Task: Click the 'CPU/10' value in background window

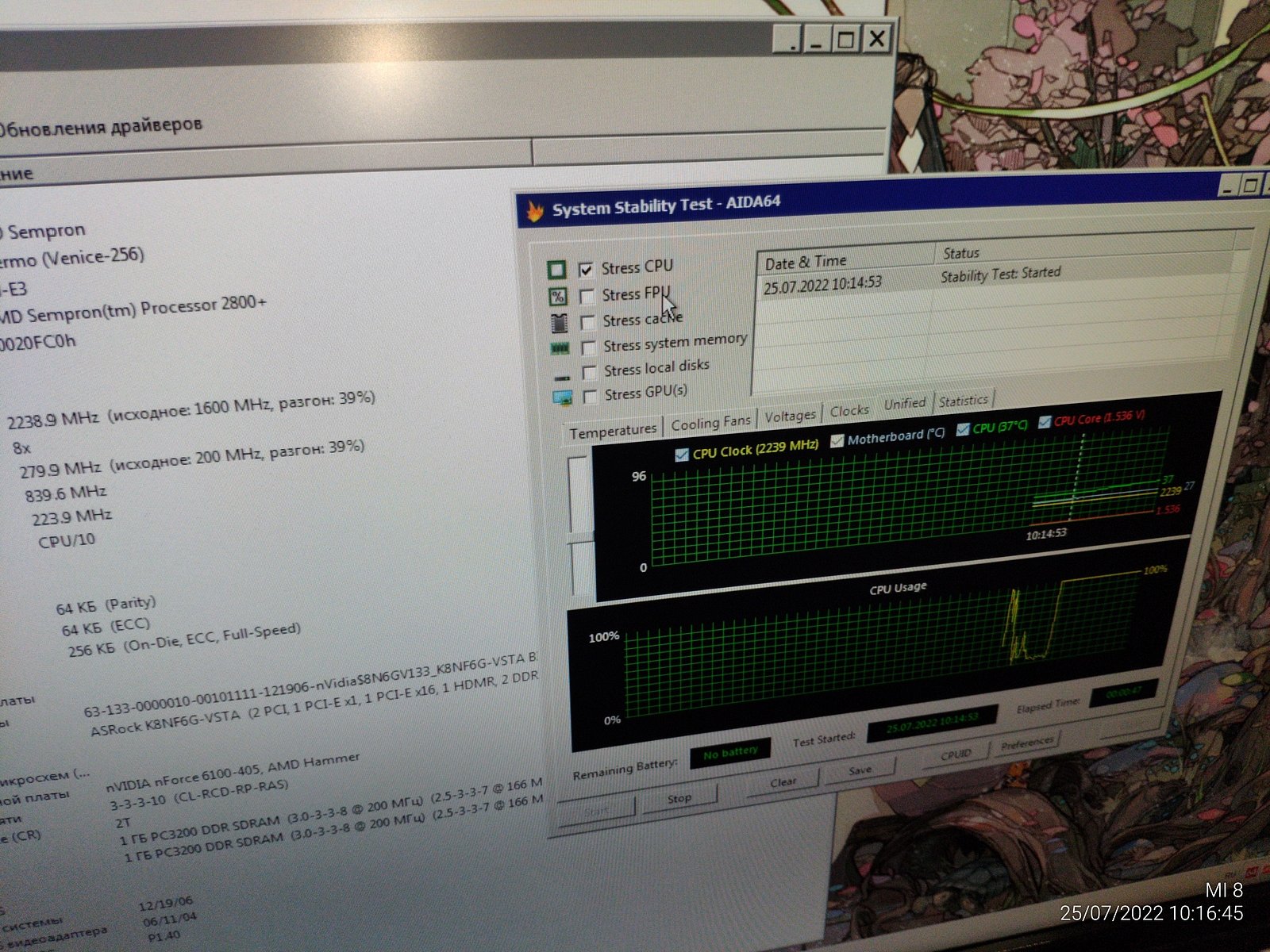Action: pyautogui.click(x=67, y=541)
